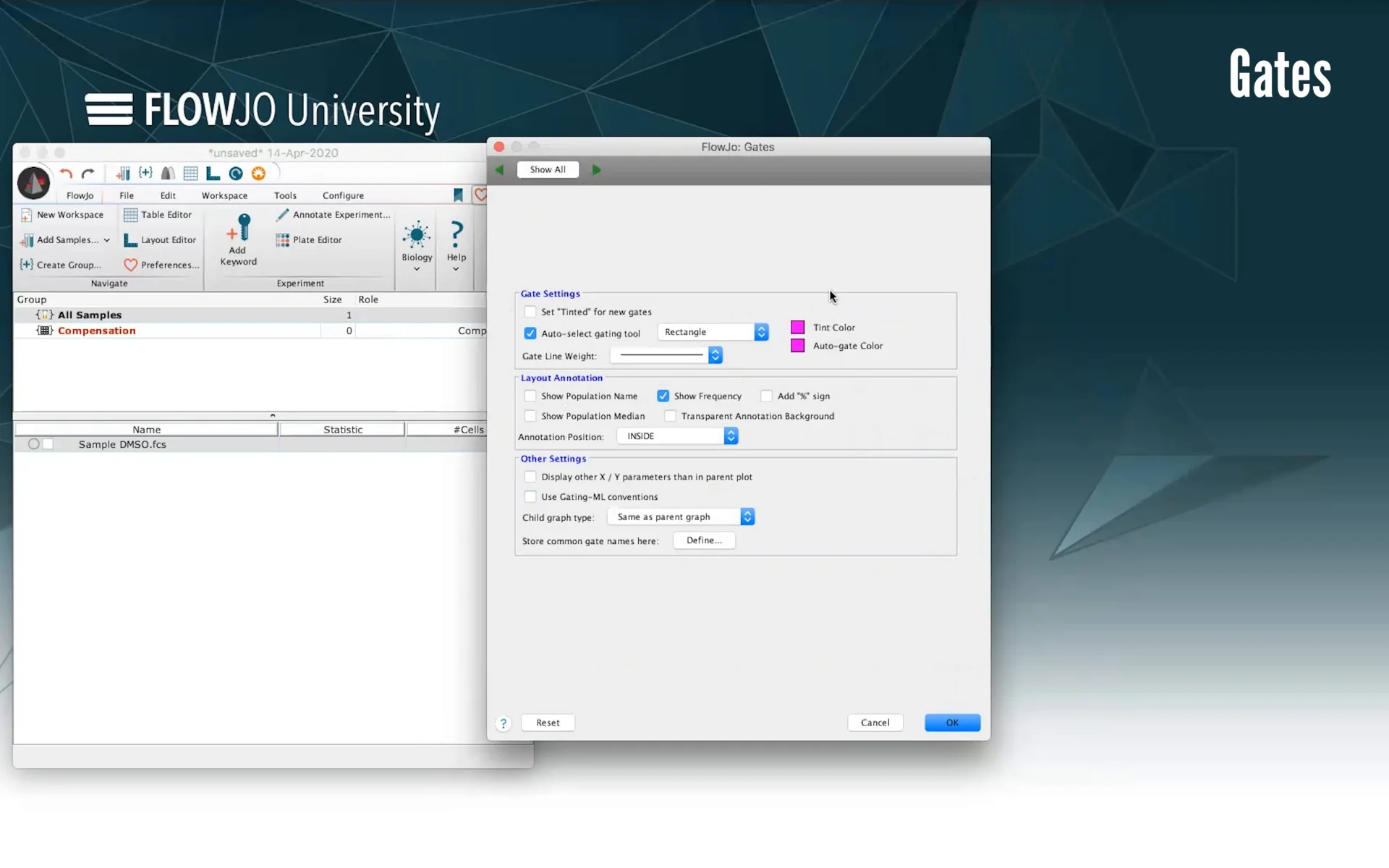The image size is (1389, 868).
Task: Click the Help question mark icon
Action: click(456, 234)
